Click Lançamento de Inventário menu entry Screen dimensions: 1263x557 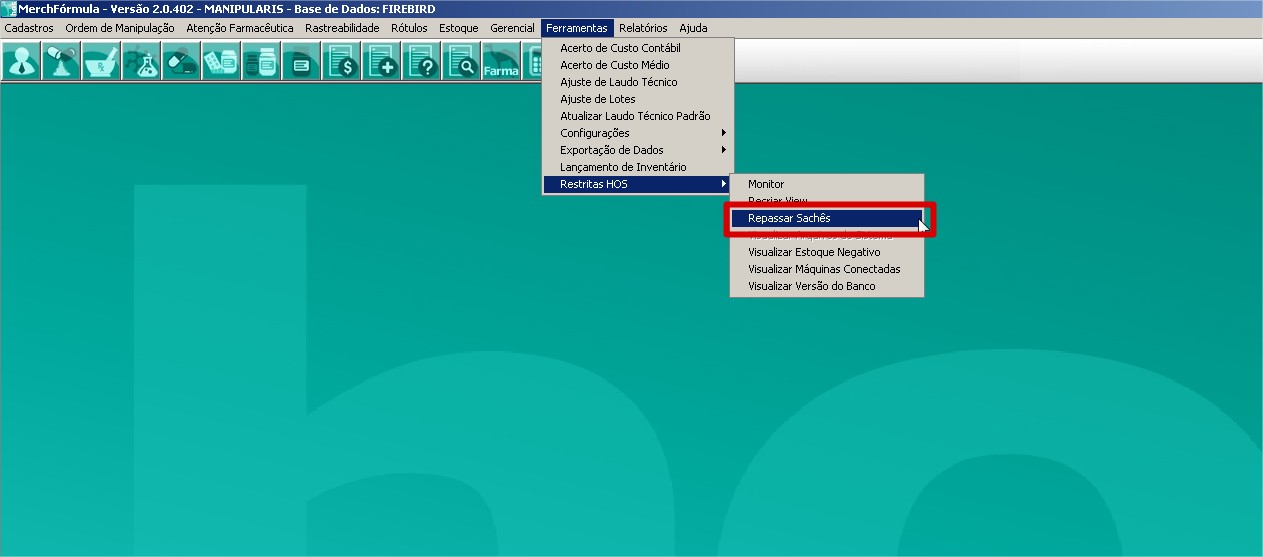[623, 167]
